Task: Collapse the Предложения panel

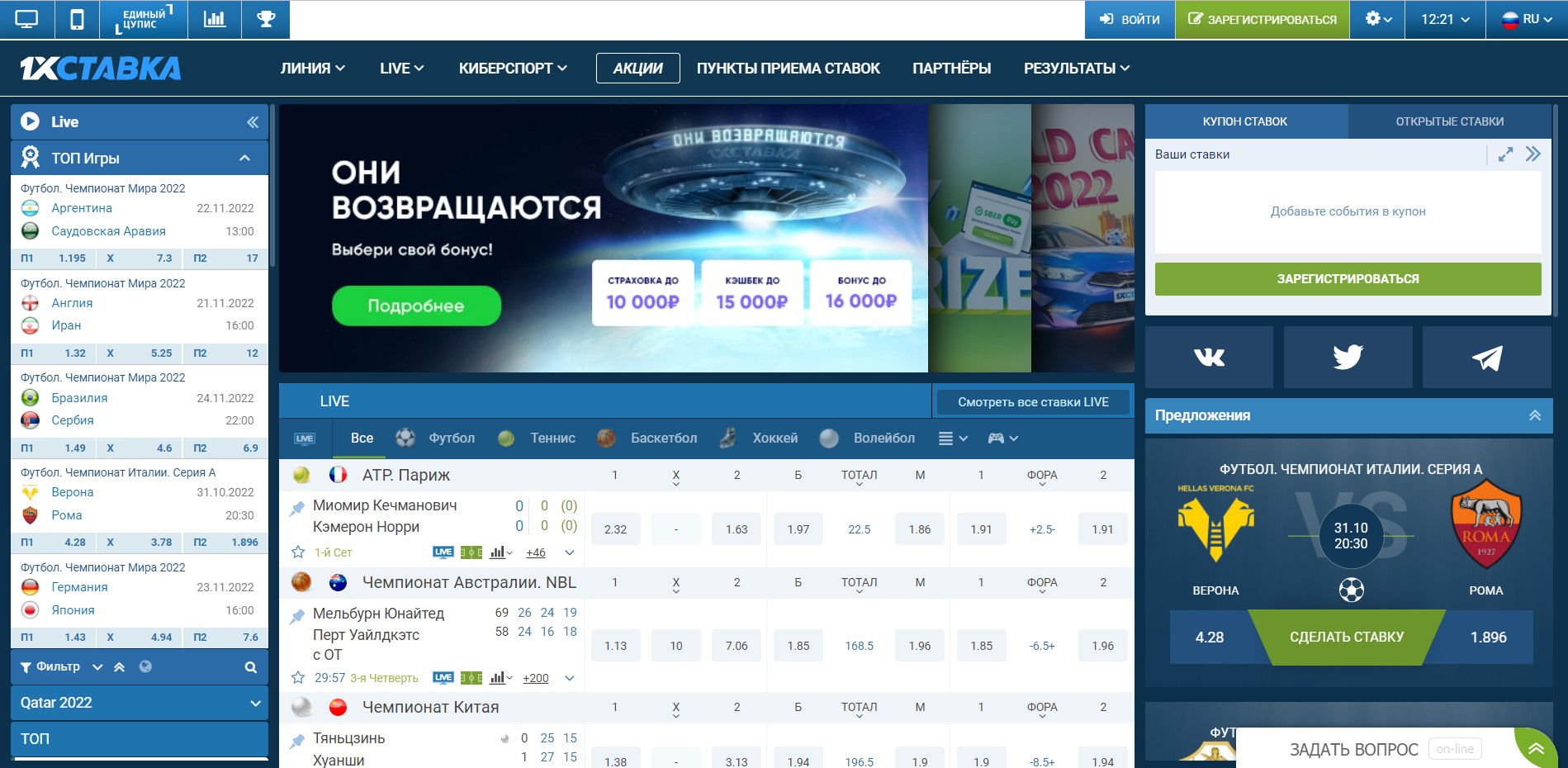Action: [1535, 415]
